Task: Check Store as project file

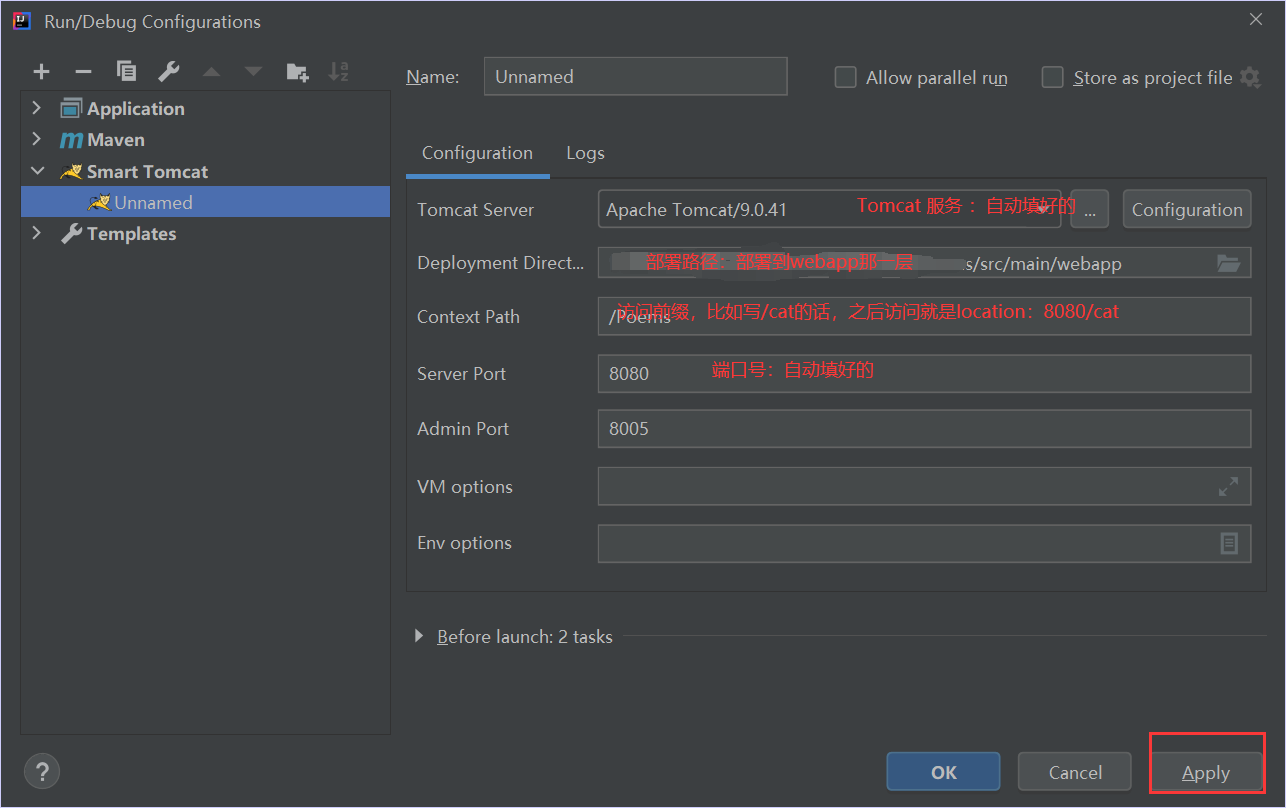Action: 1052,76
